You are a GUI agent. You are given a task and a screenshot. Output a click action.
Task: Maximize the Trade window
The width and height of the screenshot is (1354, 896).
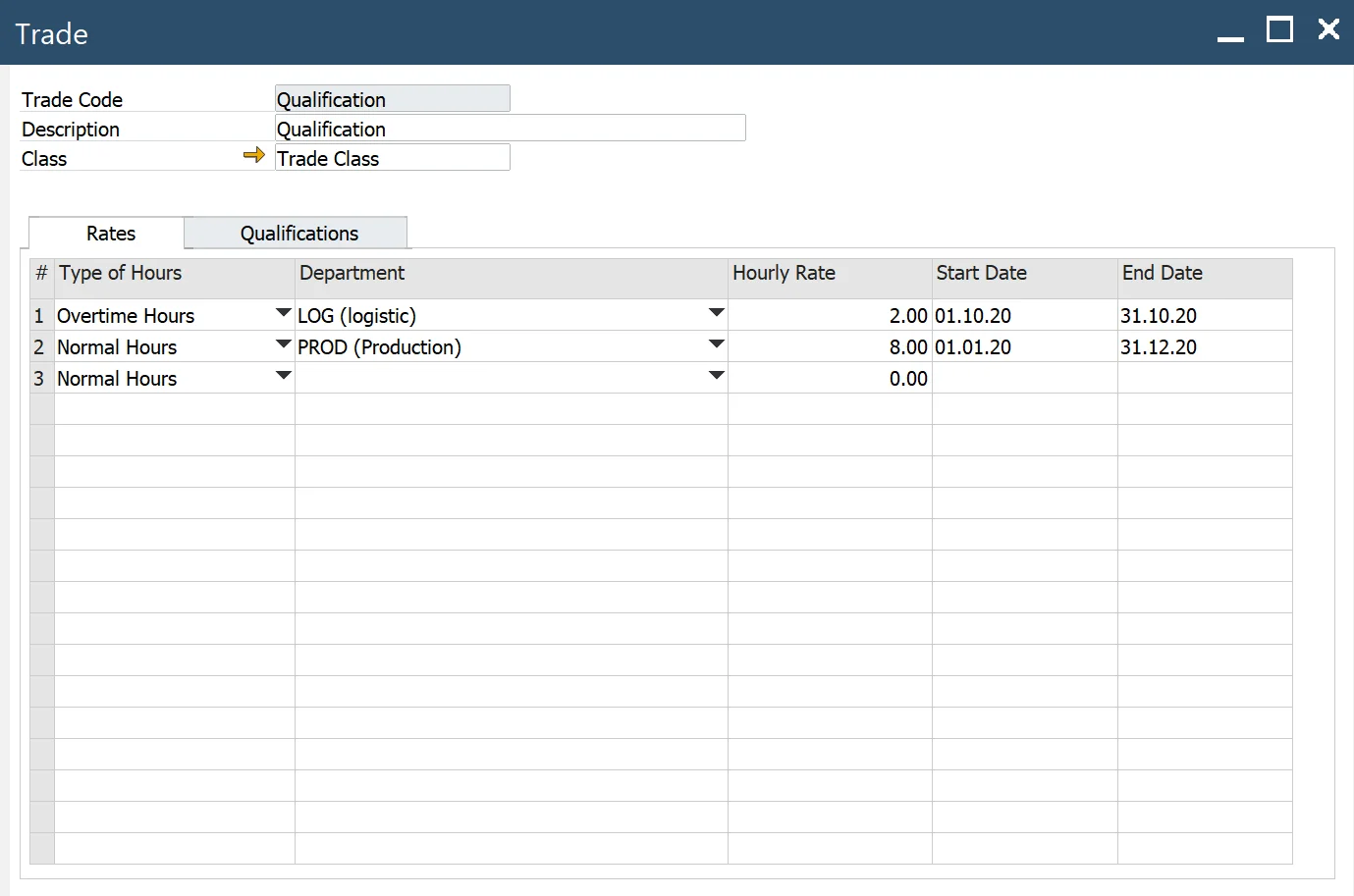tap(1279, 30)
